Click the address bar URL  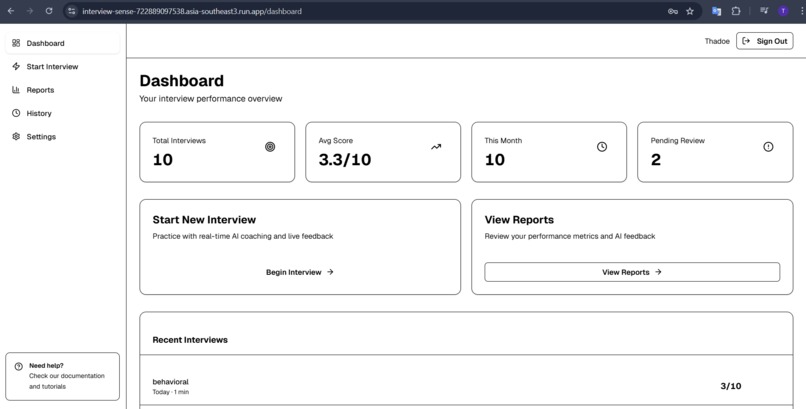192,11
